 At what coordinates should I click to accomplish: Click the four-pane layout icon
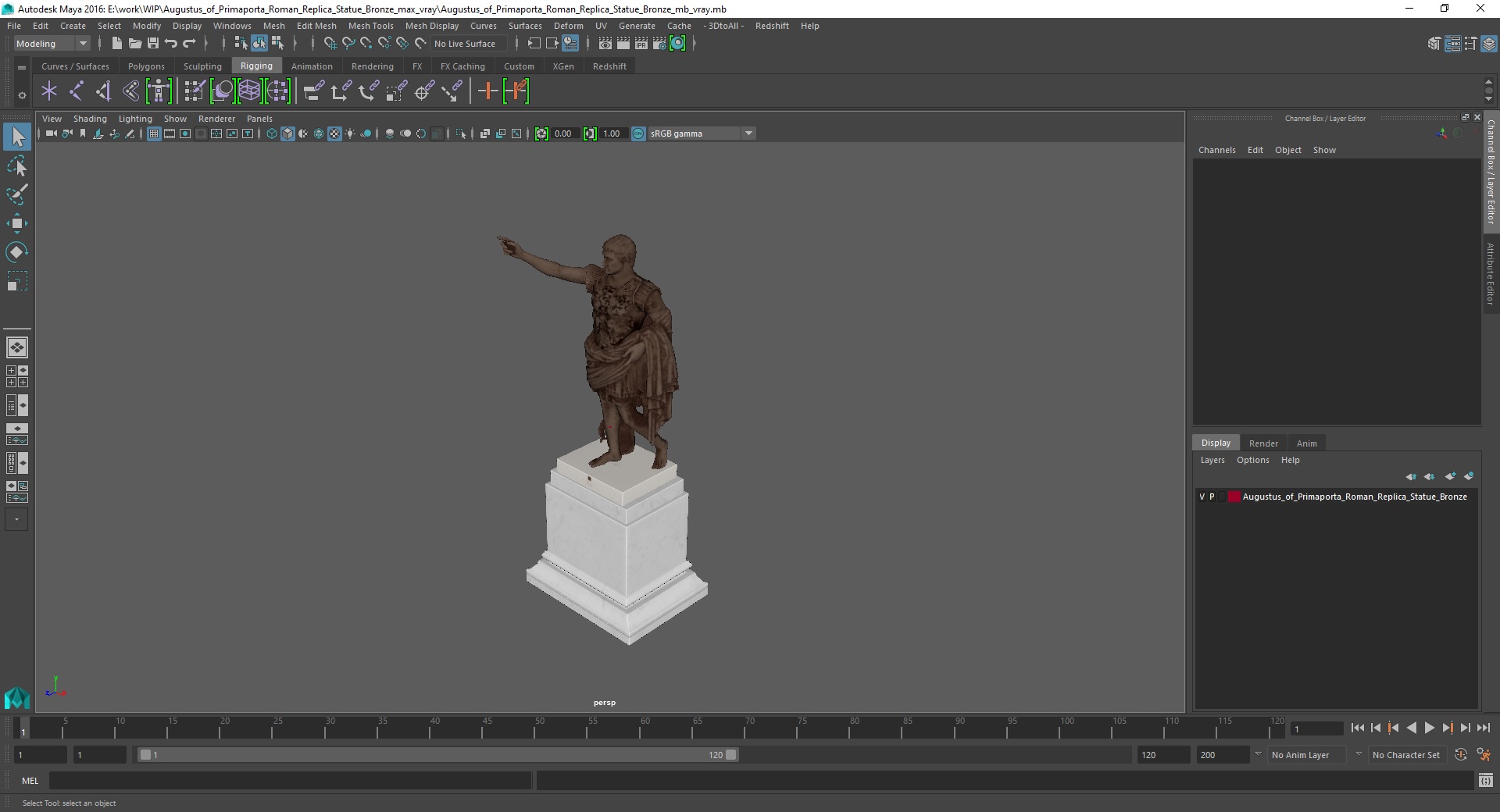(x=17, y=376)
